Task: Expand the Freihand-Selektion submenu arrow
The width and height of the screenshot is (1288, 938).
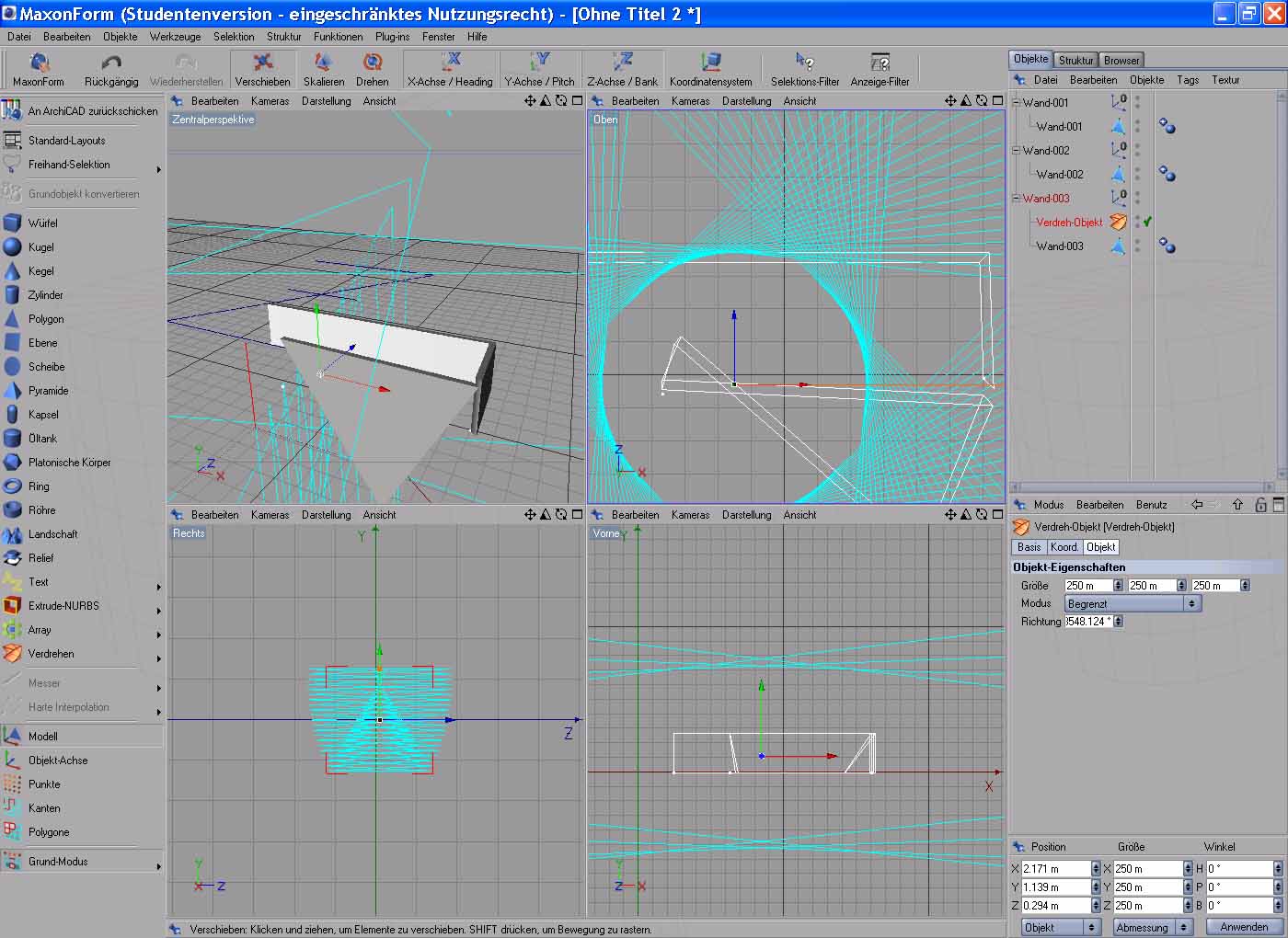Action: pyautogui.click(x=158, y=169)
